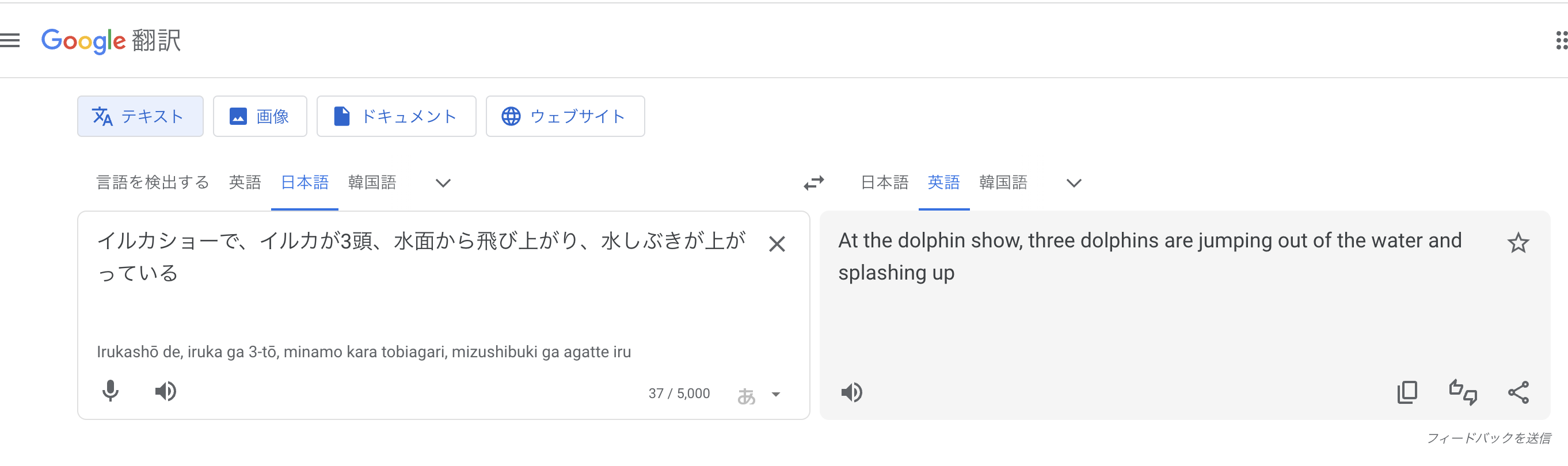Click the microphone voice input icon

tap(110, 391)
